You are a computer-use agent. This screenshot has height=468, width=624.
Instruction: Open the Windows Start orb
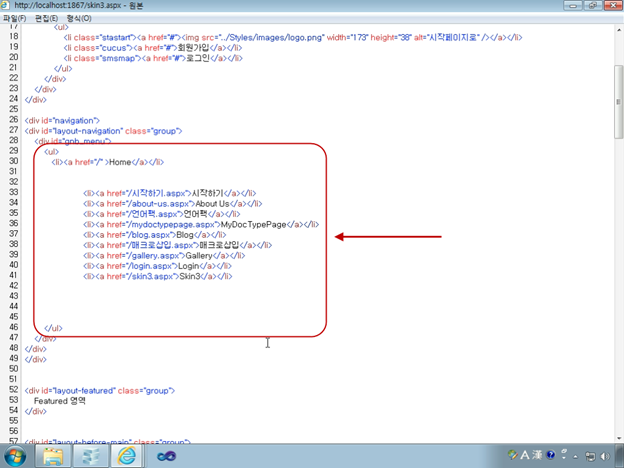(15, 456)
